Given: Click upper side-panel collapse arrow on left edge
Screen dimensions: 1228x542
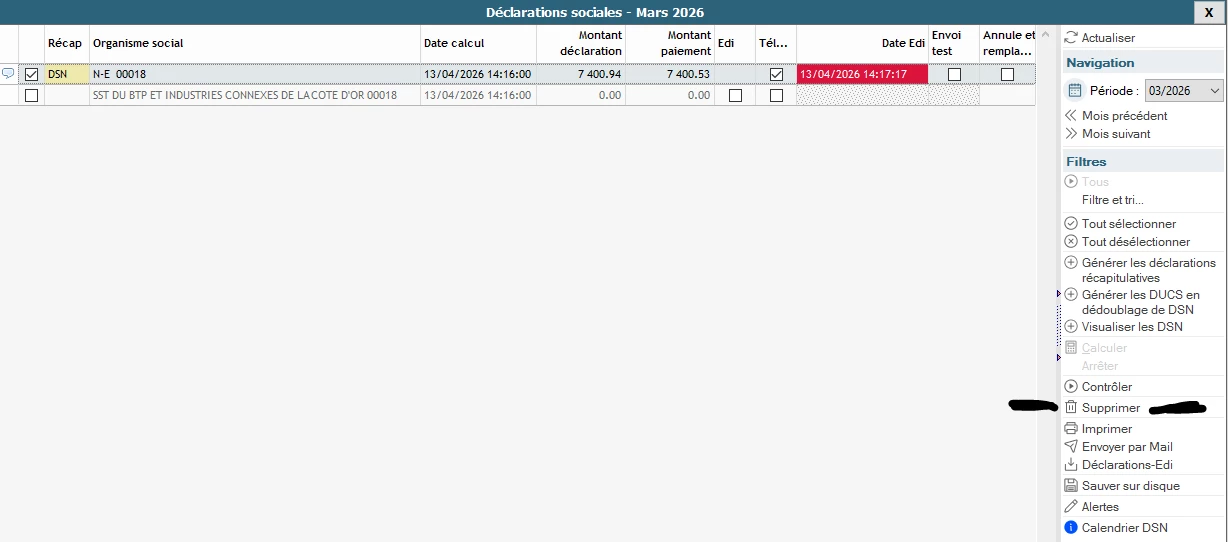Looking at the screenshot, I should [x=1059, y=294].
